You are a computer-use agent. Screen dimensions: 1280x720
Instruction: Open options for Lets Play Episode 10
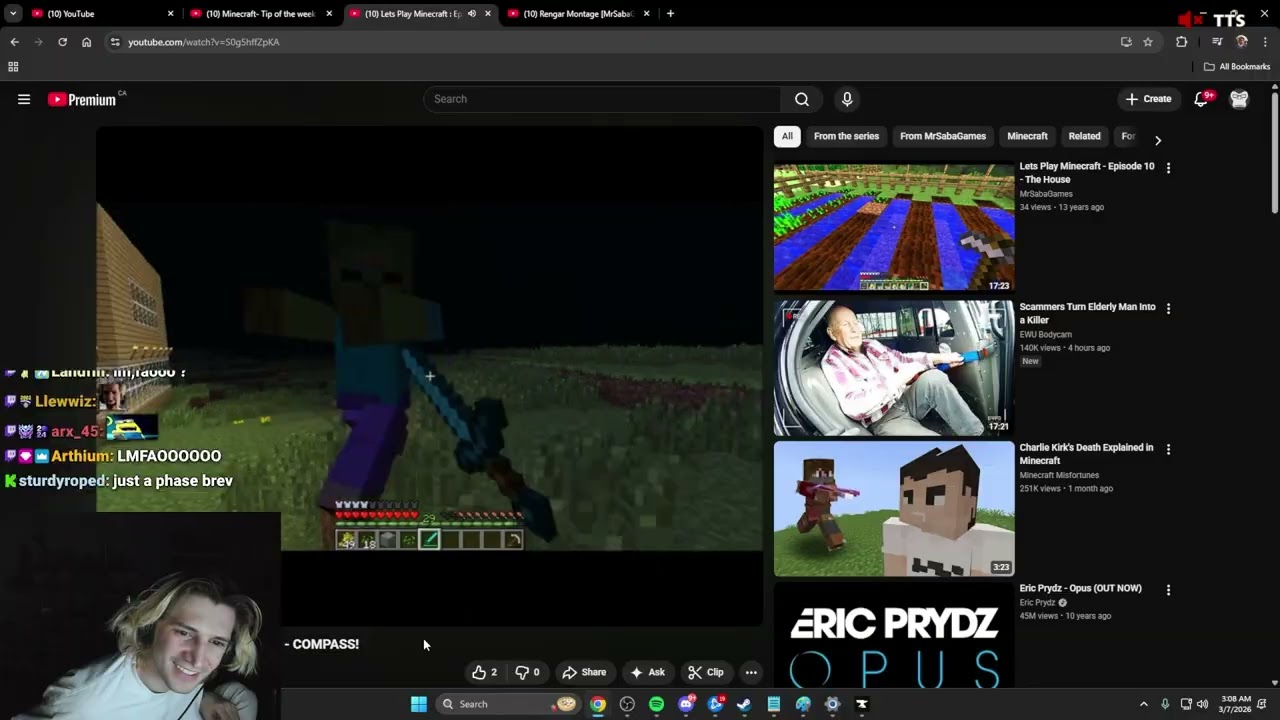[1168, 168]
